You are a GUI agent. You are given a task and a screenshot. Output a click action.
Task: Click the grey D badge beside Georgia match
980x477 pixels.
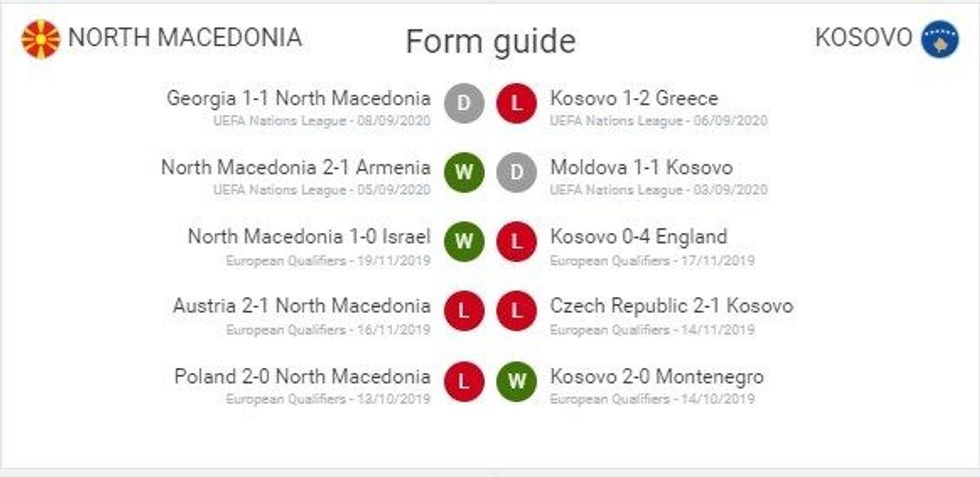click(464, 102)
